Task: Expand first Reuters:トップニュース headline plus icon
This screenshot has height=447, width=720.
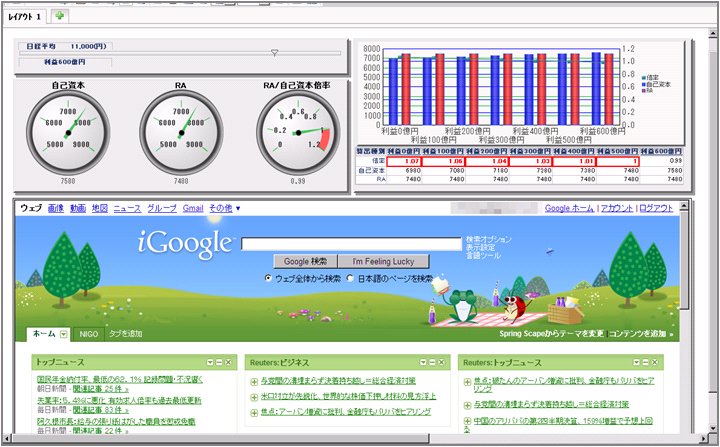Action: [x=467, y=382]
